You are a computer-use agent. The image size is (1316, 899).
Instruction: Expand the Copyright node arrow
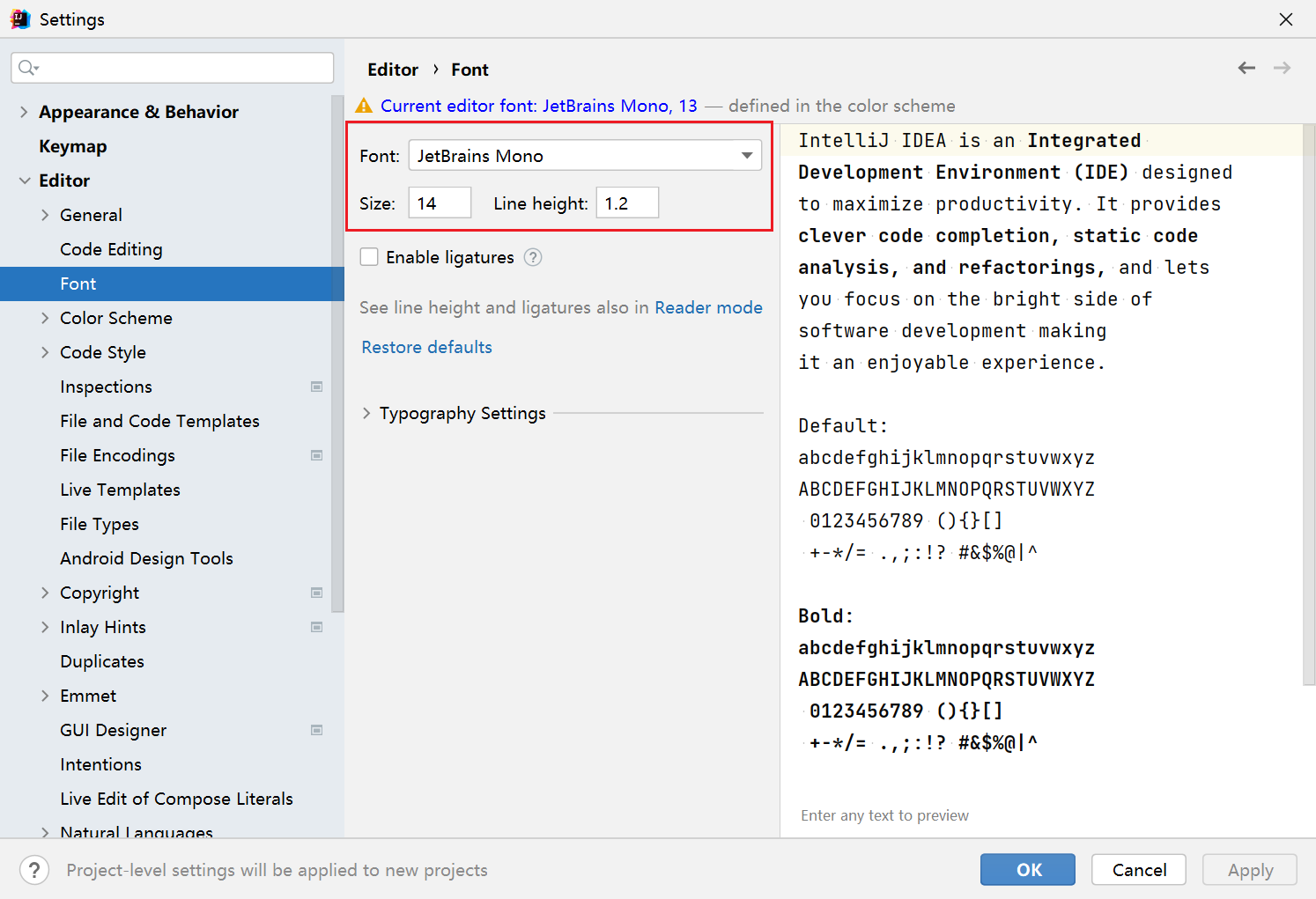click(45, 593)
